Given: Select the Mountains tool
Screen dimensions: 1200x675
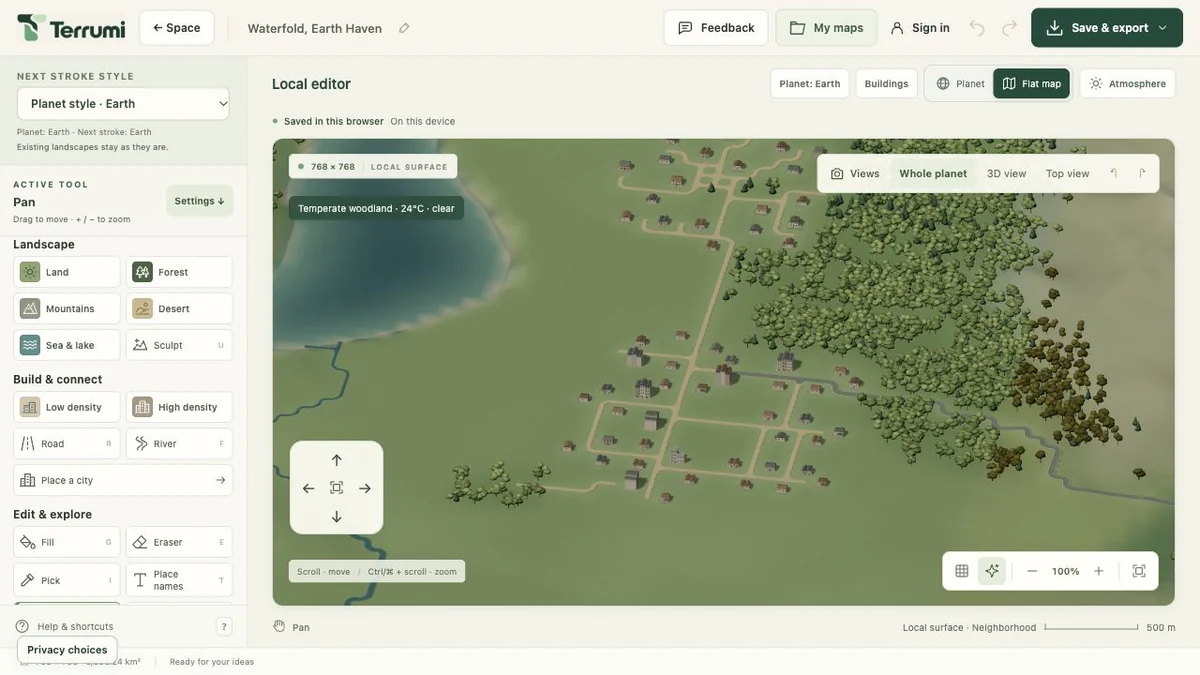Looking at the screenshot, I should [67, 309].
